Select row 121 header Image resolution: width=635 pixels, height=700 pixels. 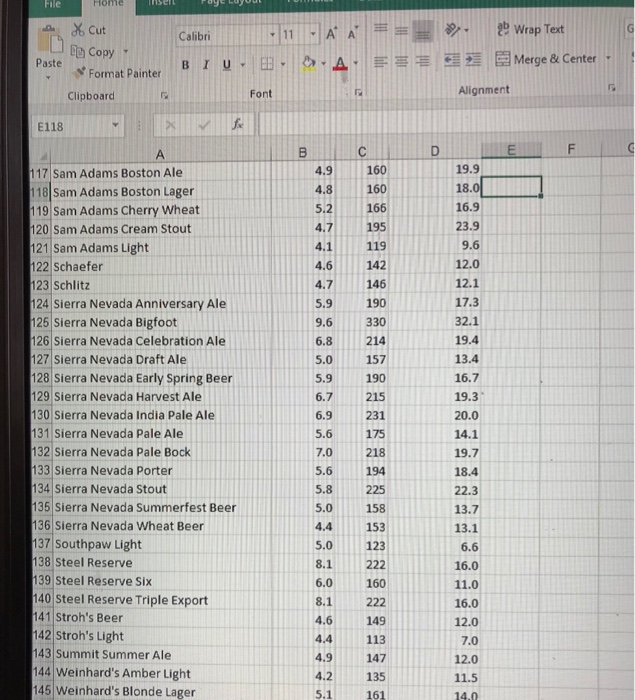40,248
